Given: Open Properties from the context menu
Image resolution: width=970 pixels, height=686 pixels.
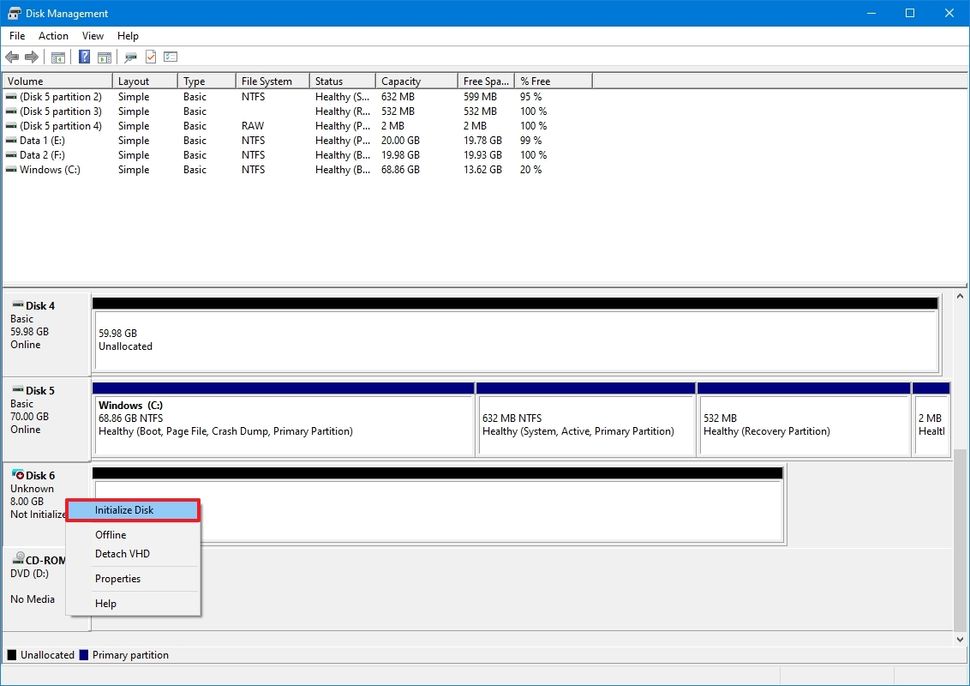Looking at the screenshot, I should pos(118,579).
